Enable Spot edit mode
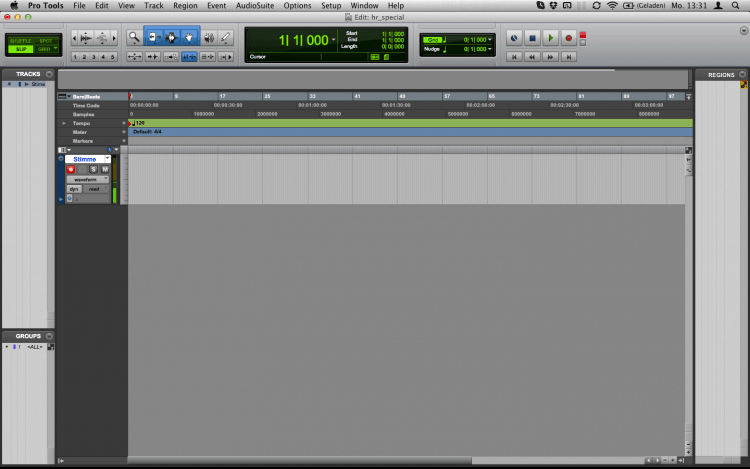Image resolution: width=750 pixels, height=469 pixels. tap(46, 41)
